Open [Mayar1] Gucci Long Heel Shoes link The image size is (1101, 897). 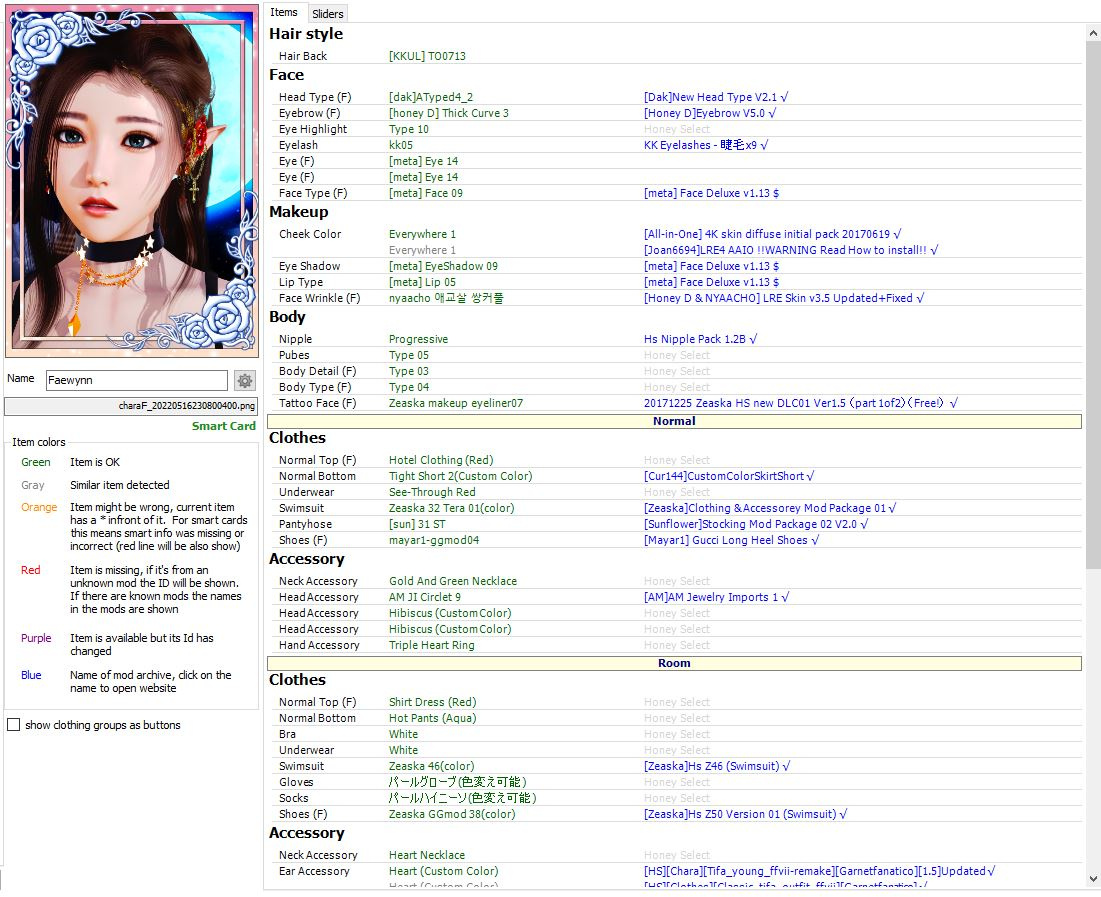pyautogui.click(x=731, y=540)
